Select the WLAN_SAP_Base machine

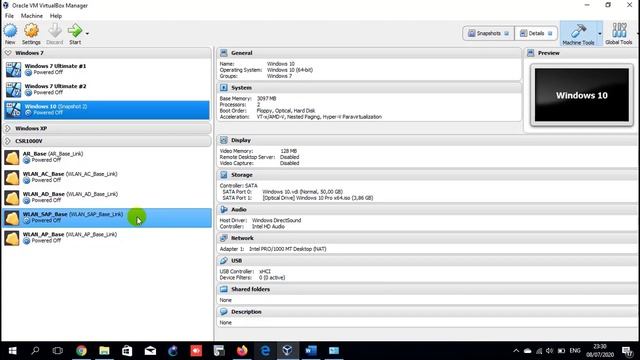click(107, 218)
